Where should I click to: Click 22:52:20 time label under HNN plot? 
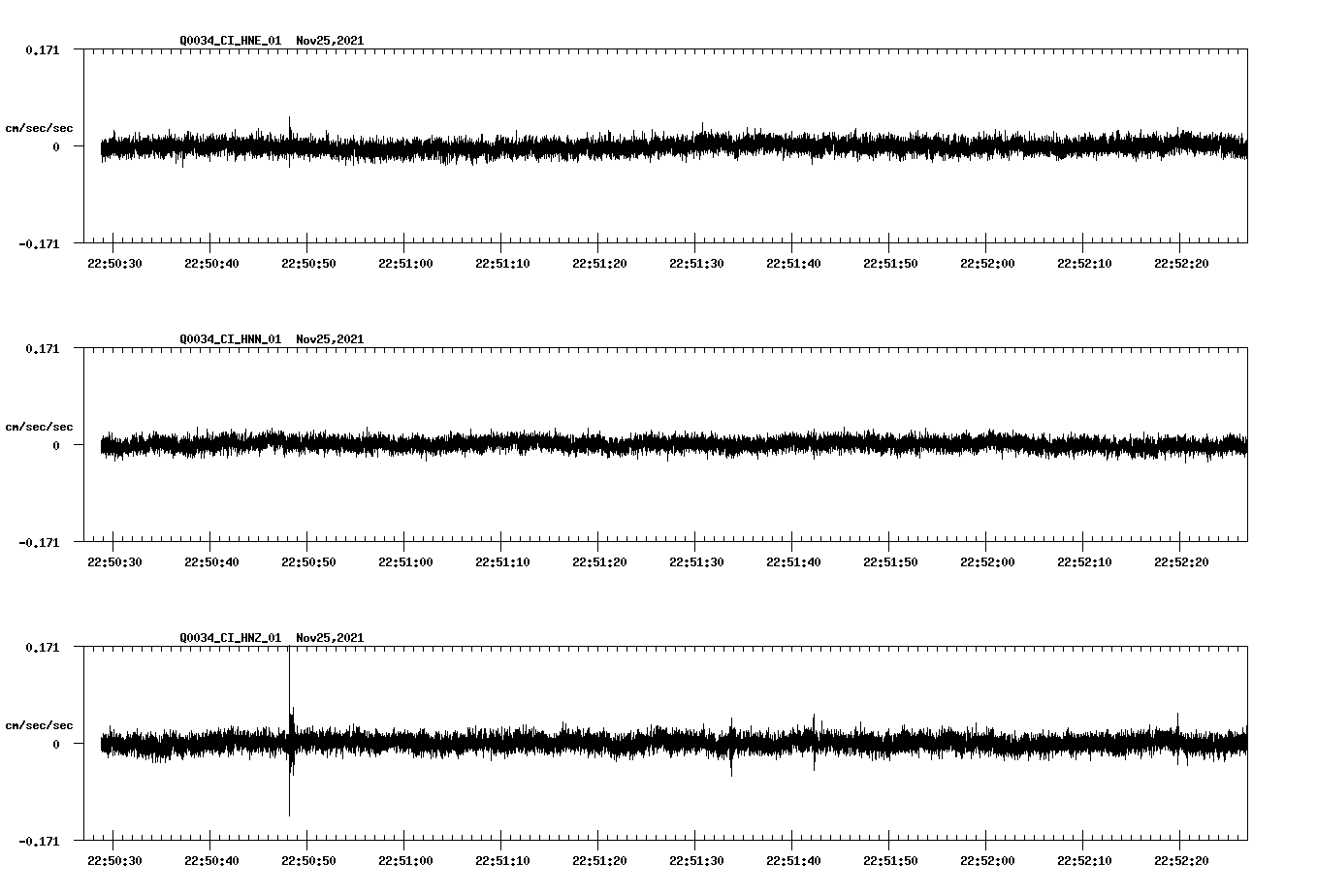pos(1181,561)
